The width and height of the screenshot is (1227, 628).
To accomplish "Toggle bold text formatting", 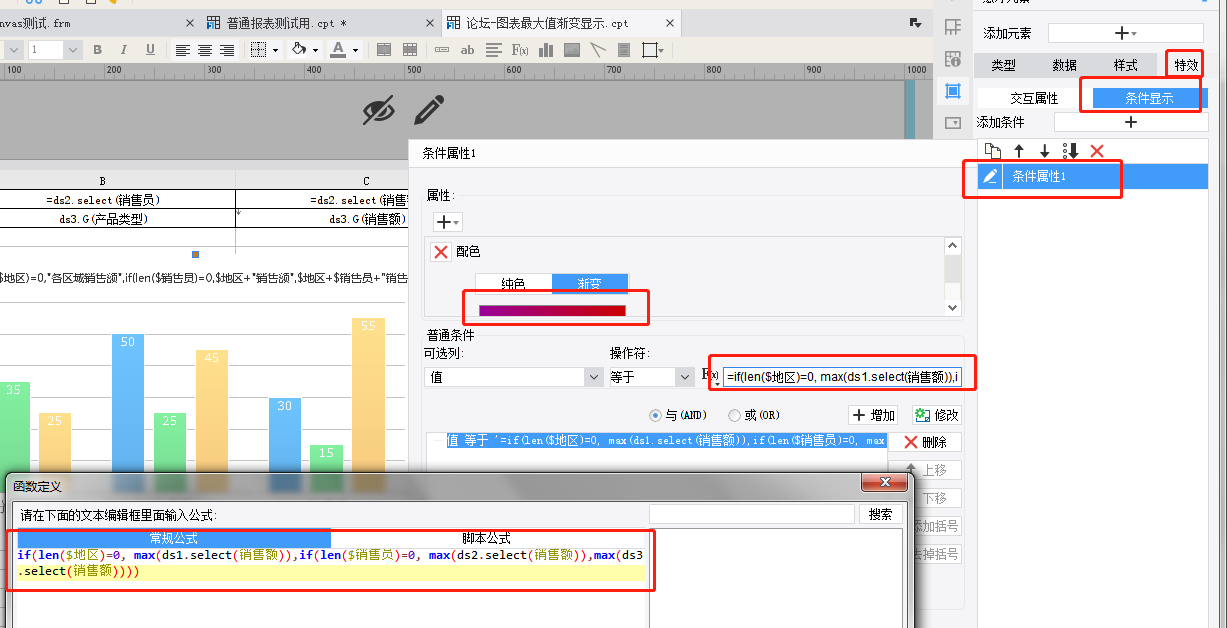I will (x=98, y=50).
